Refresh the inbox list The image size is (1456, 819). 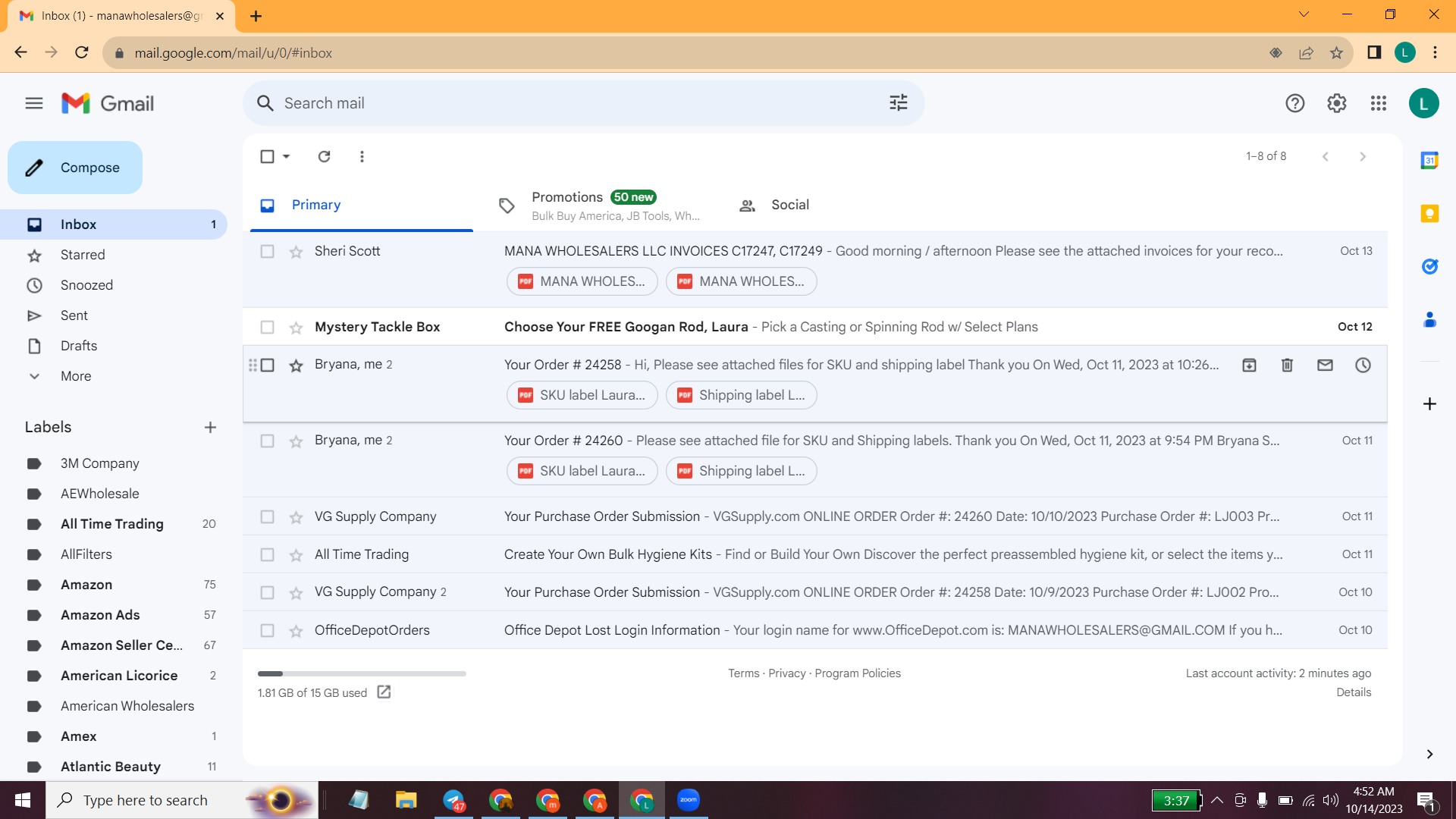click(324, 156)
